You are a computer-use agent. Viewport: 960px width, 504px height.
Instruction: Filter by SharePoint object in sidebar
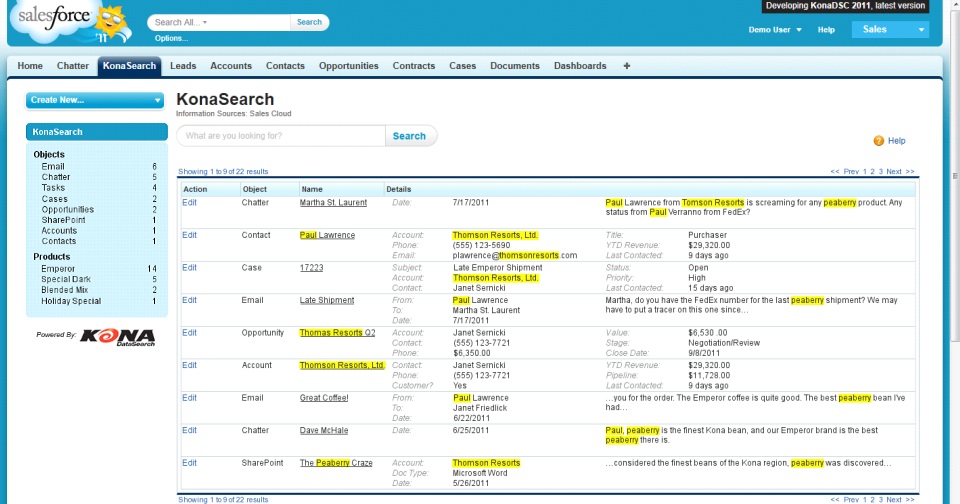[64, 220]
